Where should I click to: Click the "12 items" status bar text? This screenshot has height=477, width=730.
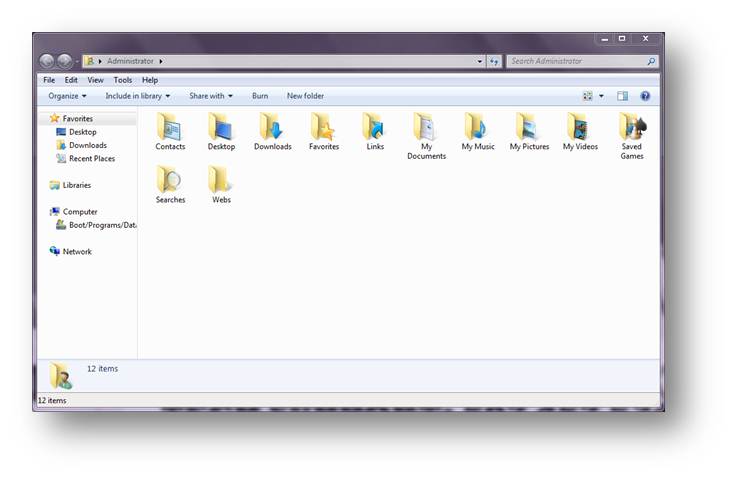coord(52,401)
